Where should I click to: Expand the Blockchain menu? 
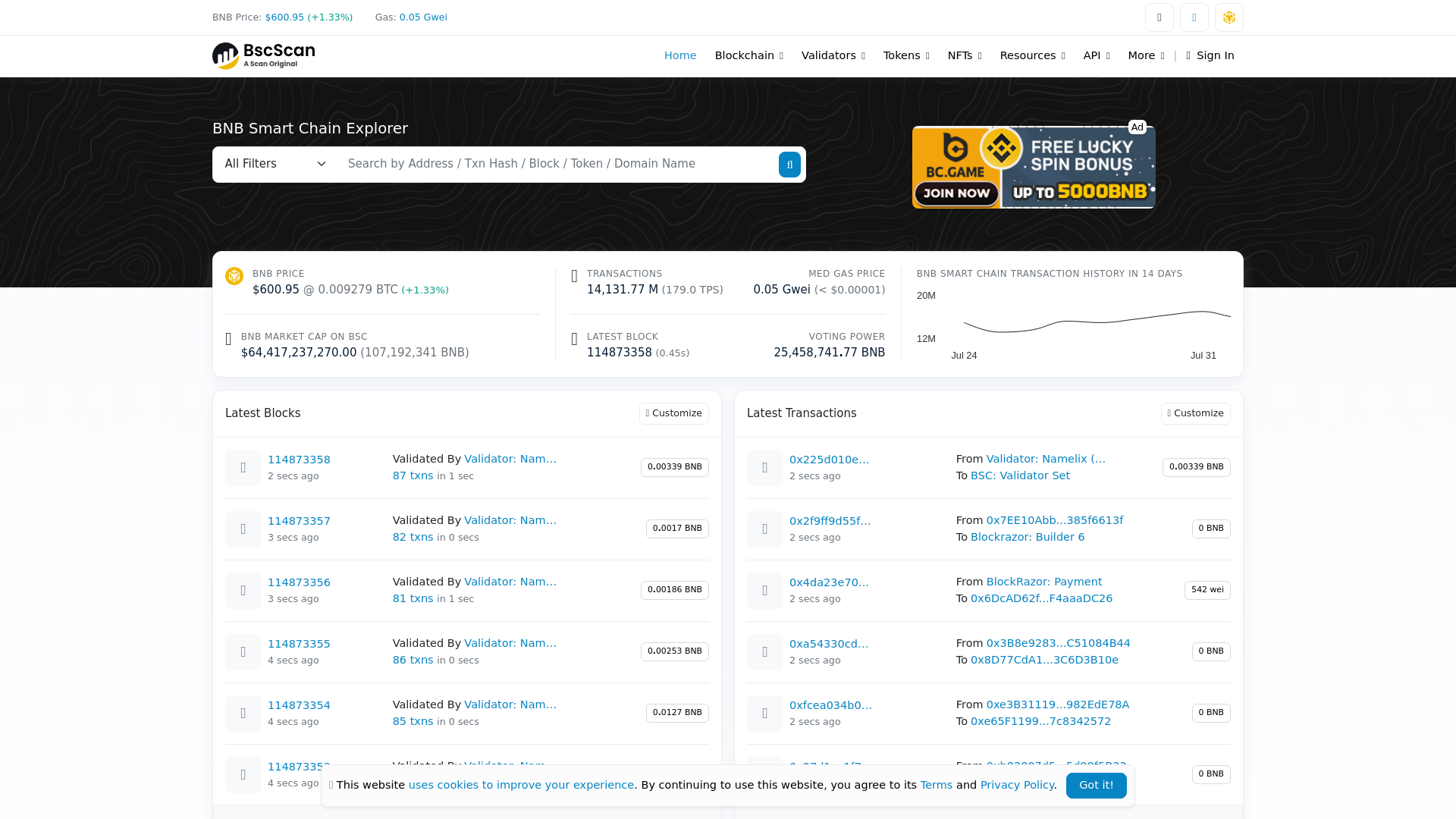pyautogui.click(x=748, y=55)
